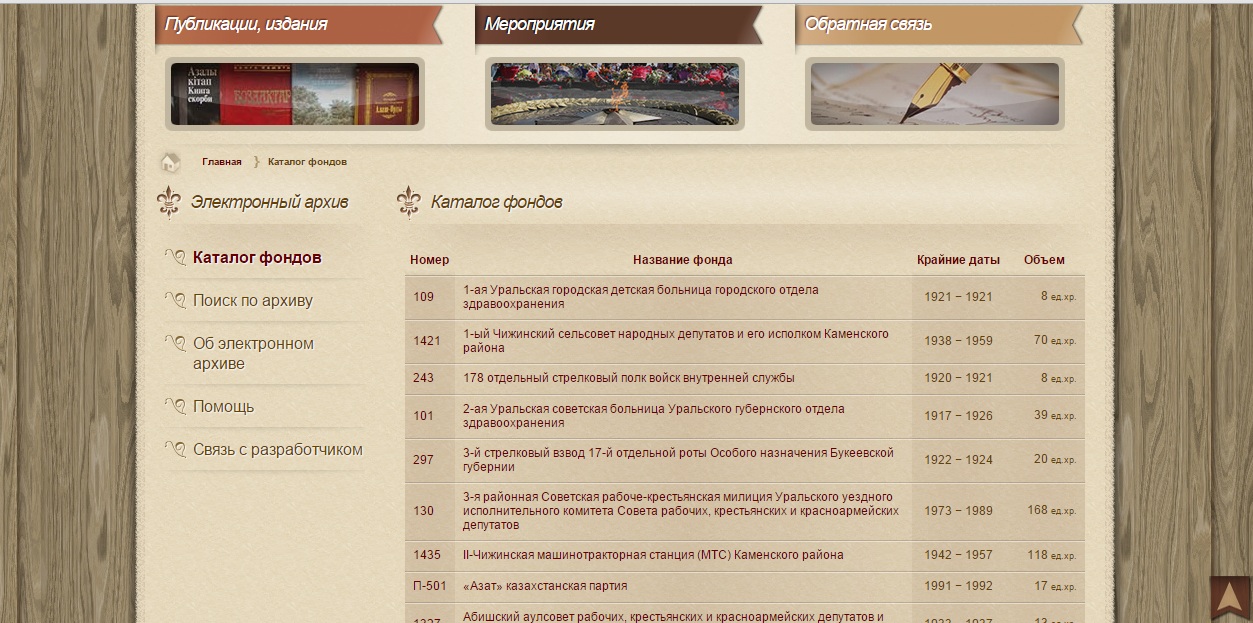
Task: Click the scroll-to-top arrow icon
Action: [1229, 598]
